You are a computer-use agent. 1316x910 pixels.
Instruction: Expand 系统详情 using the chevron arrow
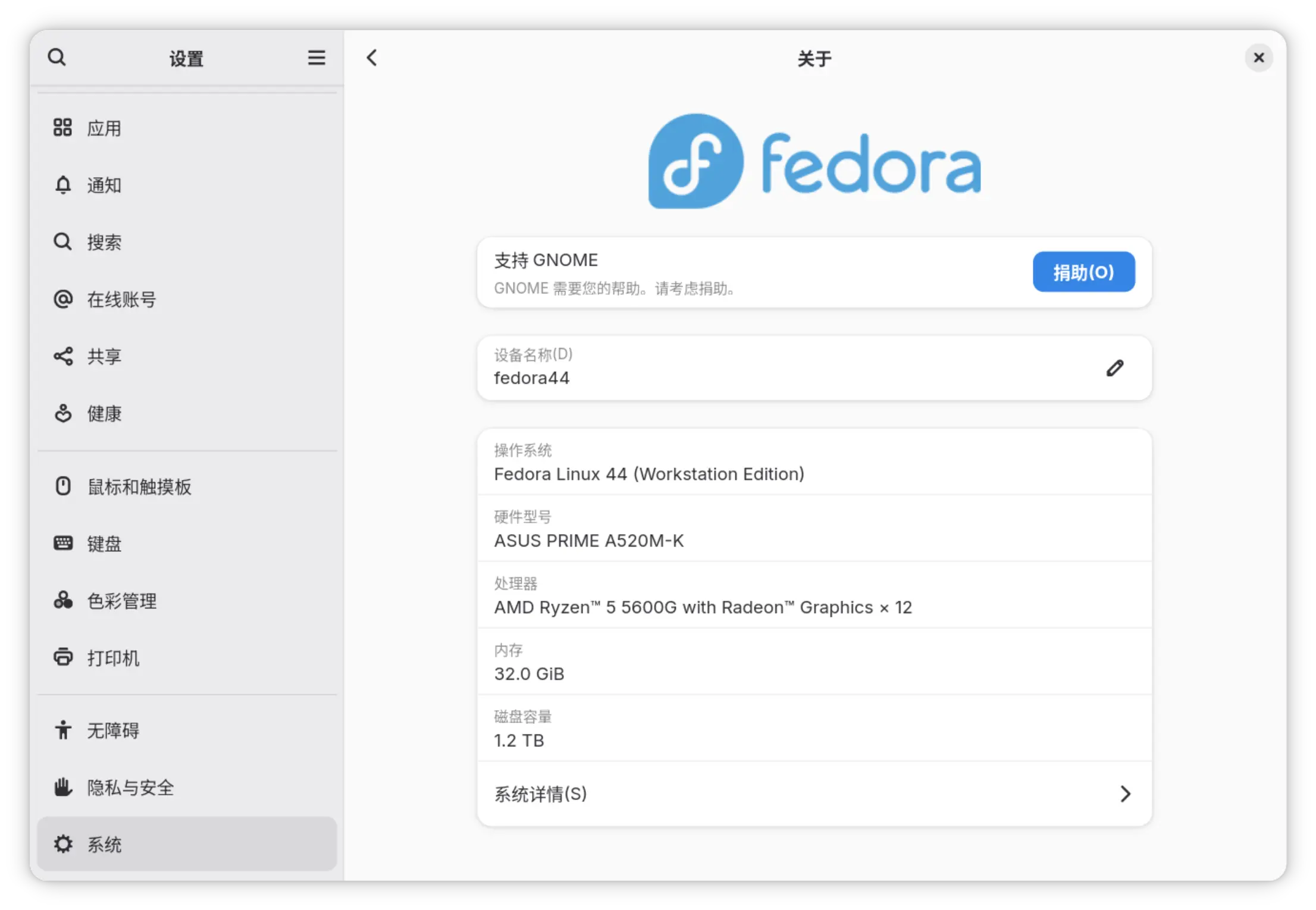(1124, 793)
